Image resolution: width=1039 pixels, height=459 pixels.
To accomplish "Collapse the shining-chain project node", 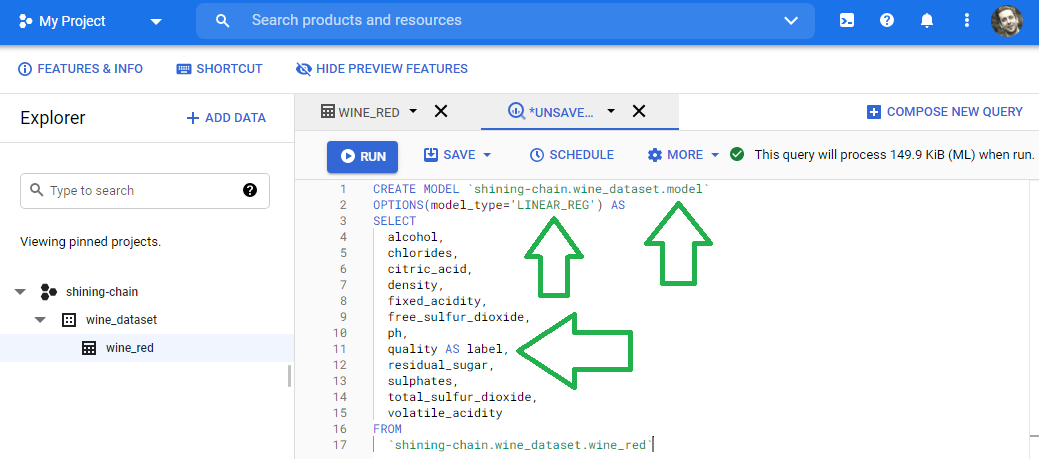I will pos(20,291).
